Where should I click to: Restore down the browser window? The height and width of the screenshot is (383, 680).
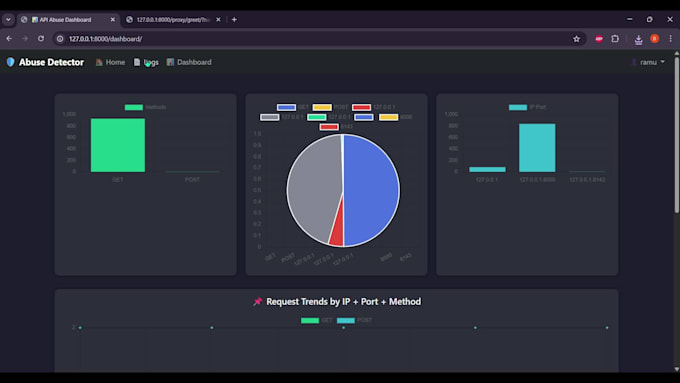pyautogui.click(x=649, y=20)
